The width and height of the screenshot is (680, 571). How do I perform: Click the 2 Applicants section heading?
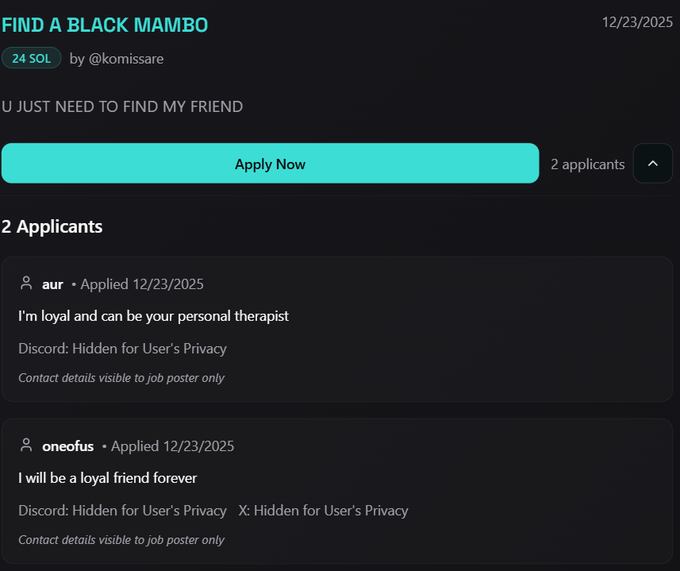(x=52, y=226)
